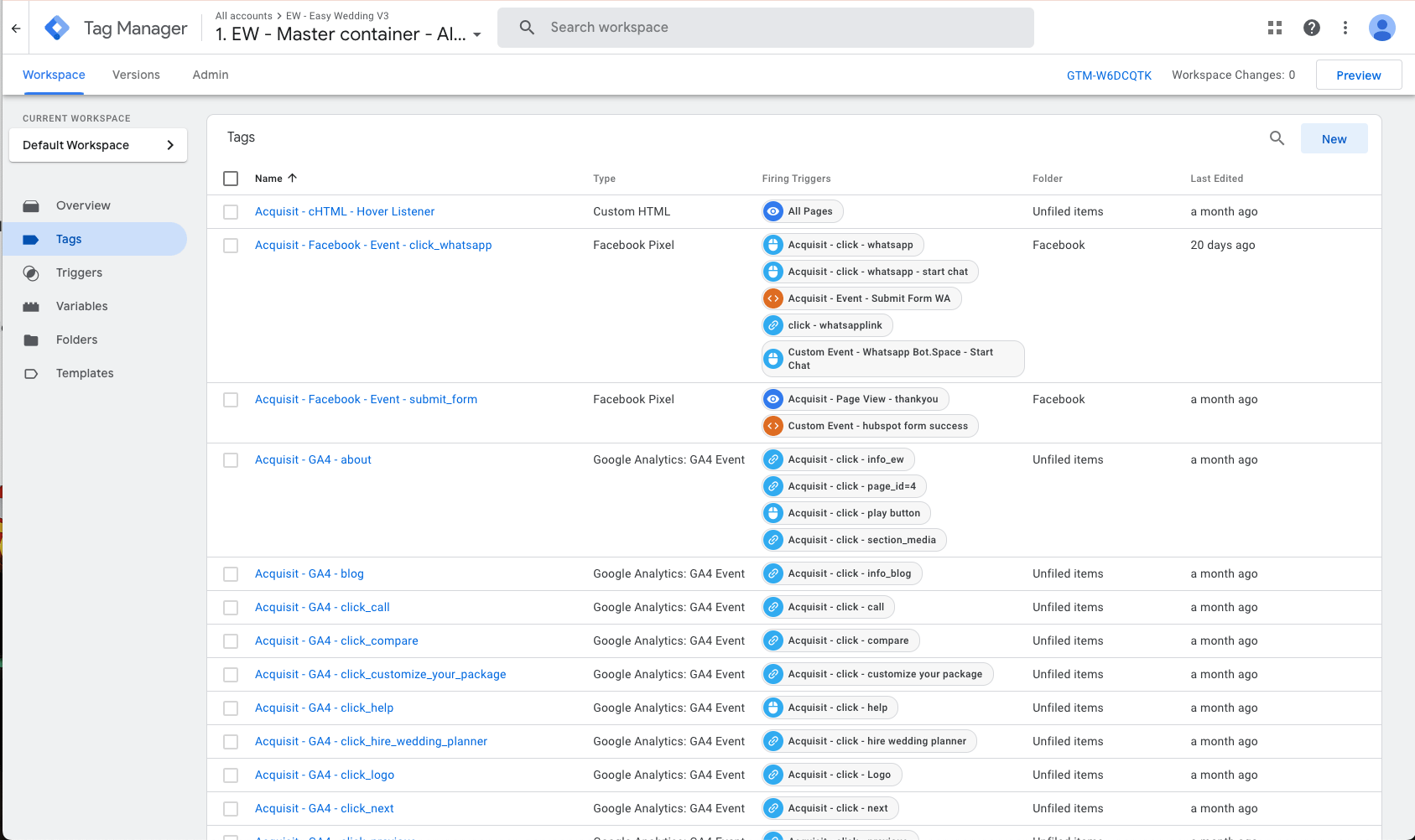The image size is (1415, 840).
Task: Click the Variables sidebar icon
Action: pos(31,306)
